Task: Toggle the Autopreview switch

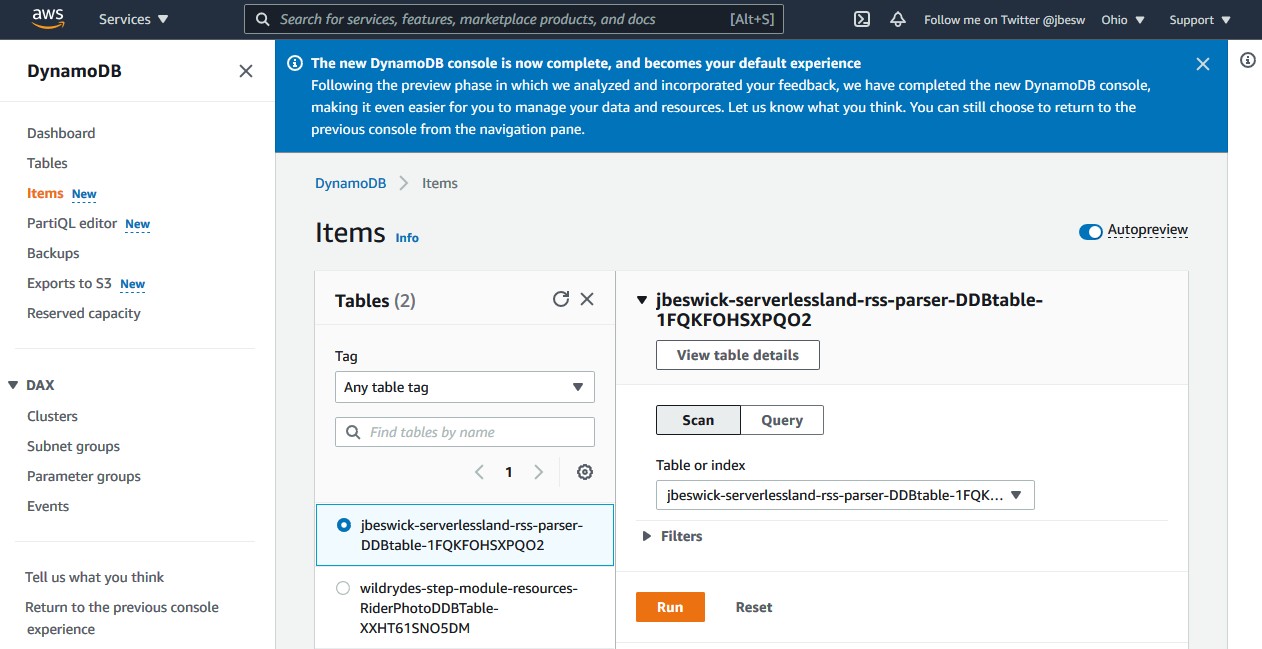Action: (x=1090, y=231)
